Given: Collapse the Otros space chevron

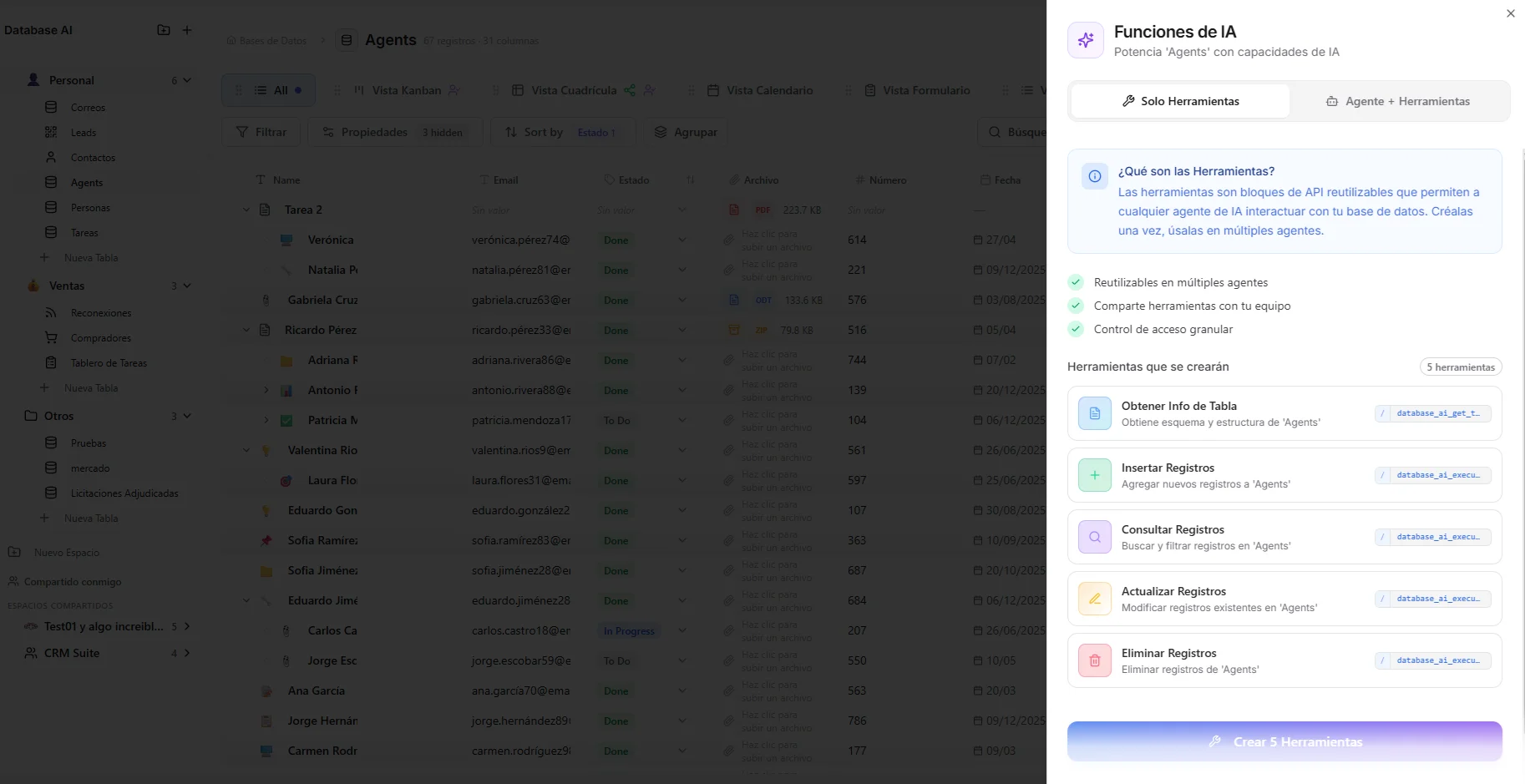Looking at the screenshot, I should click(x=187, y=416).
